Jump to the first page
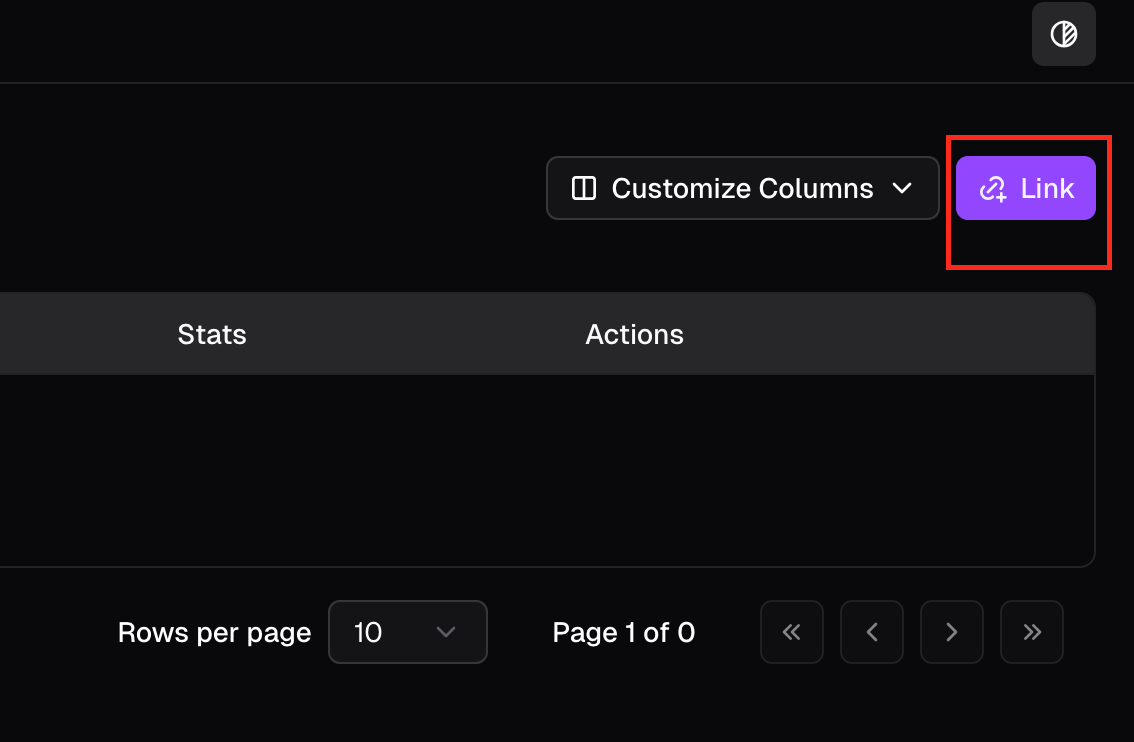The image size is (1134, 742). (x=791, y=632)
